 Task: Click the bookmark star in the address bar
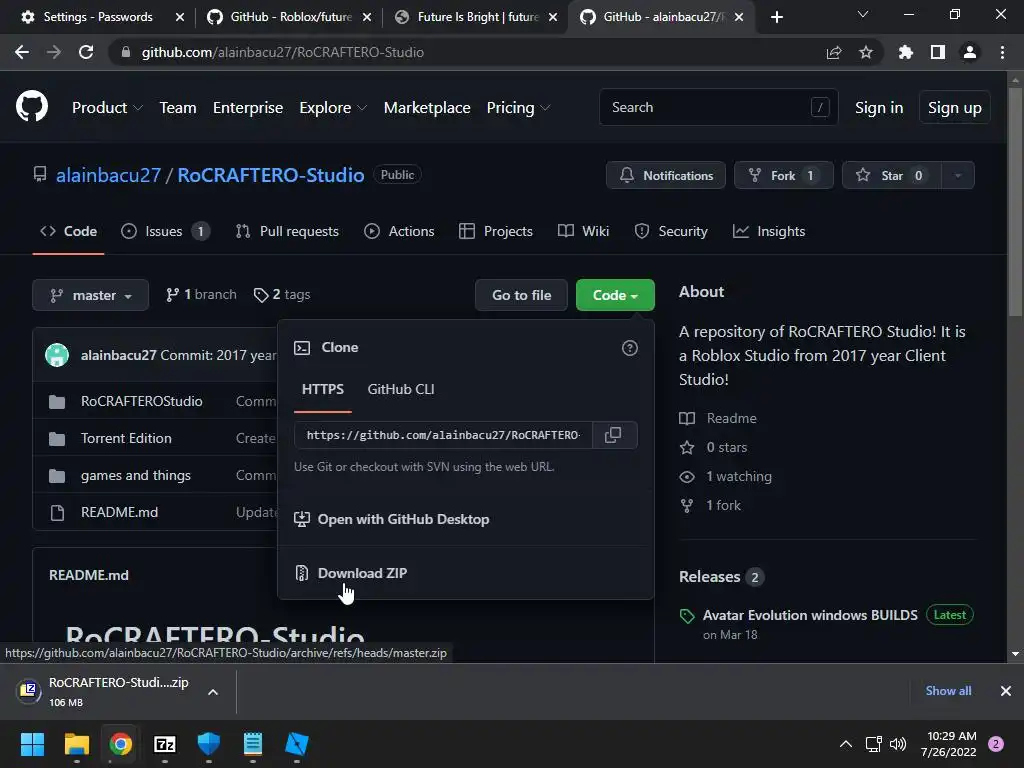click(866, 52)
